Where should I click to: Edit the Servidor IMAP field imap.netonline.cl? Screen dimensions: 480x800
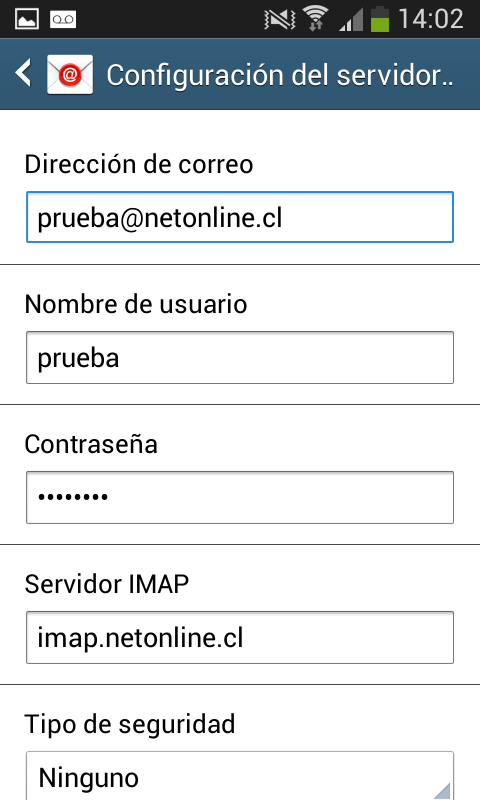click(240, 637)
